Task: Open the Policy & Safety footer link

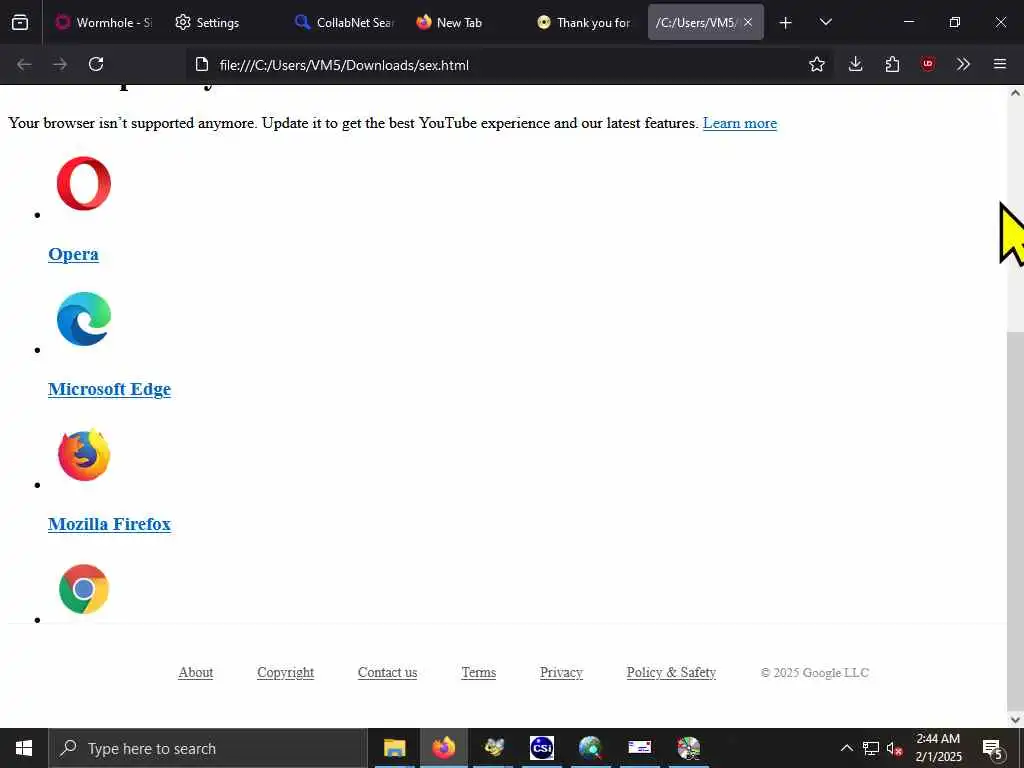Action: (671, 673)
